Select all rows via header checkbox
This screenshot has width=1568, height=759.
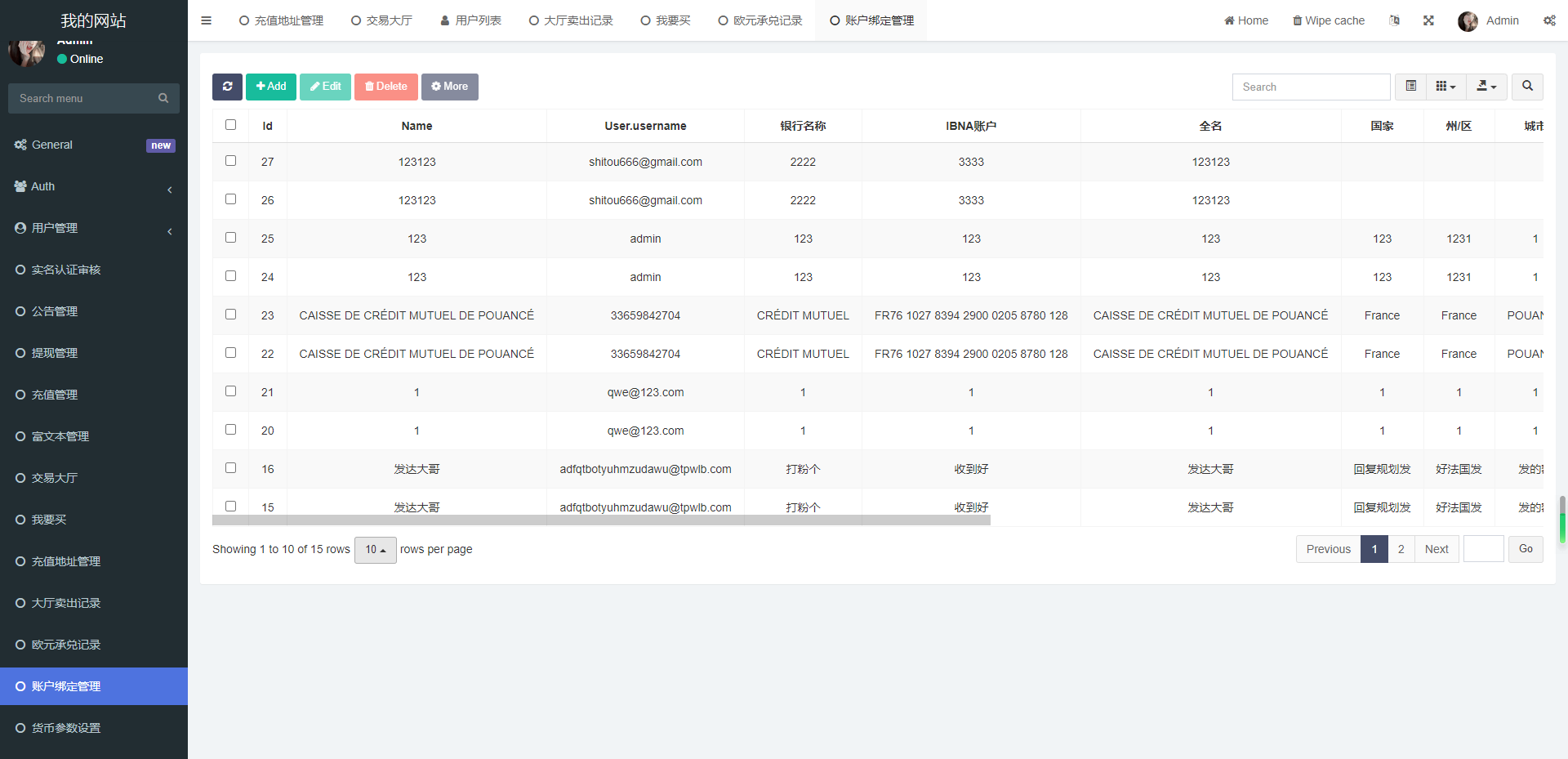pos(230,125)
